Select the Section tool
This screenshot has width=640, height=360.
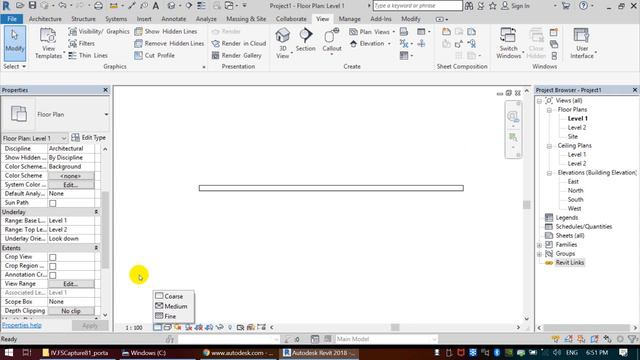coord(305,40)
